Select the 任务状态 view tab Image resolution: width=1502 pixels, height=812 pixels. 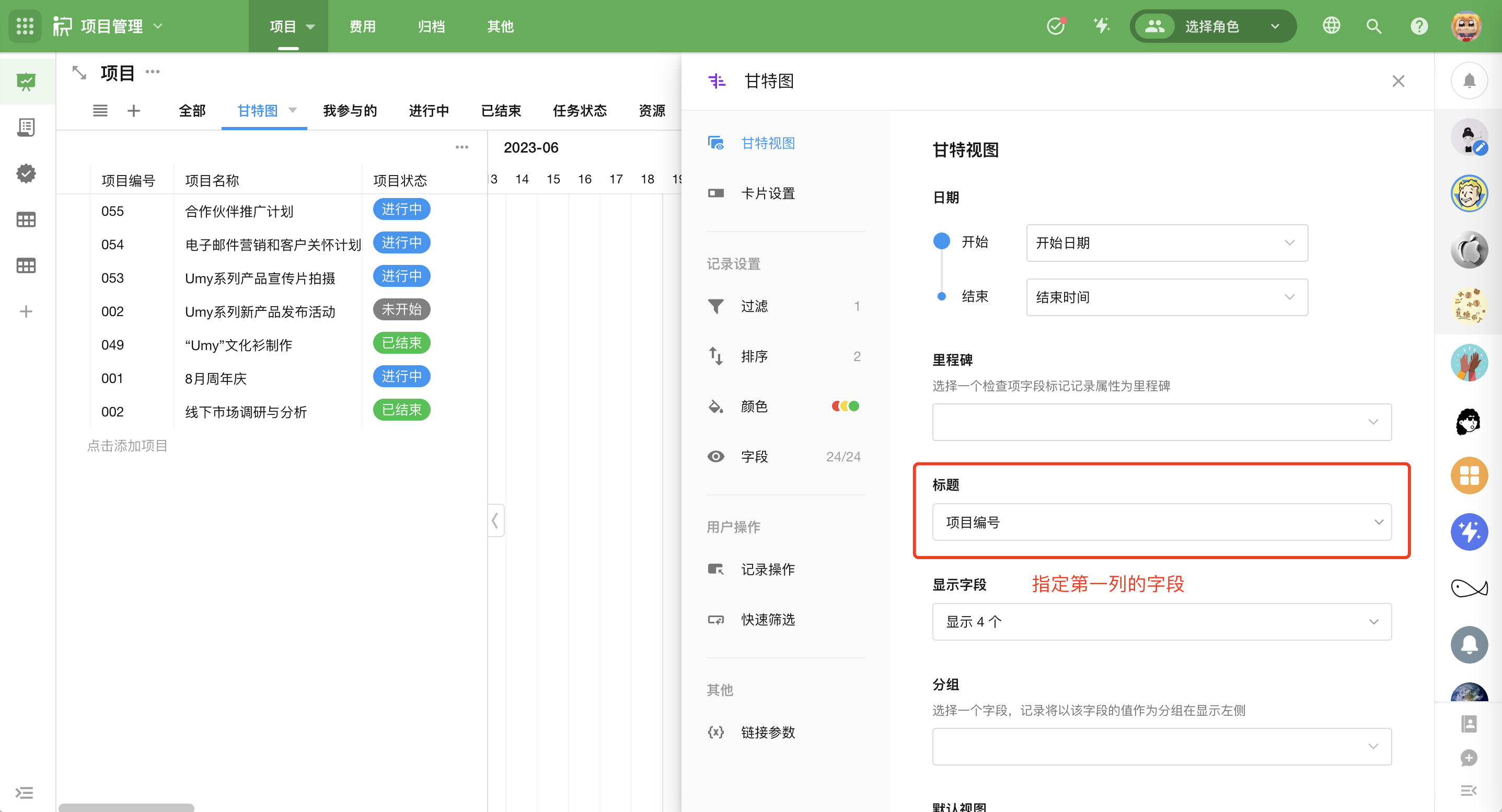click(580, 111)
